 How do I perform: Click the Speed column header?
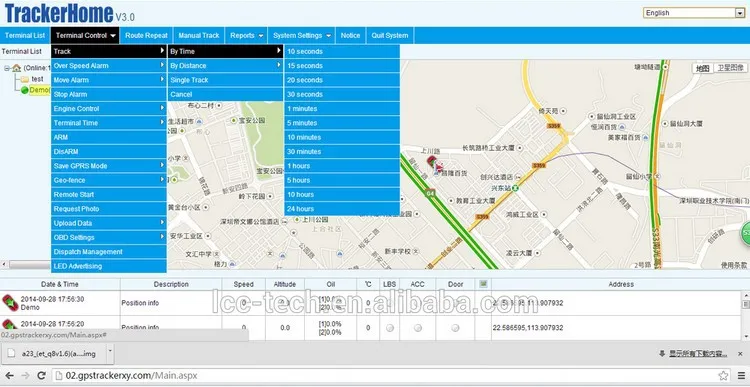[x=243, y=284]
